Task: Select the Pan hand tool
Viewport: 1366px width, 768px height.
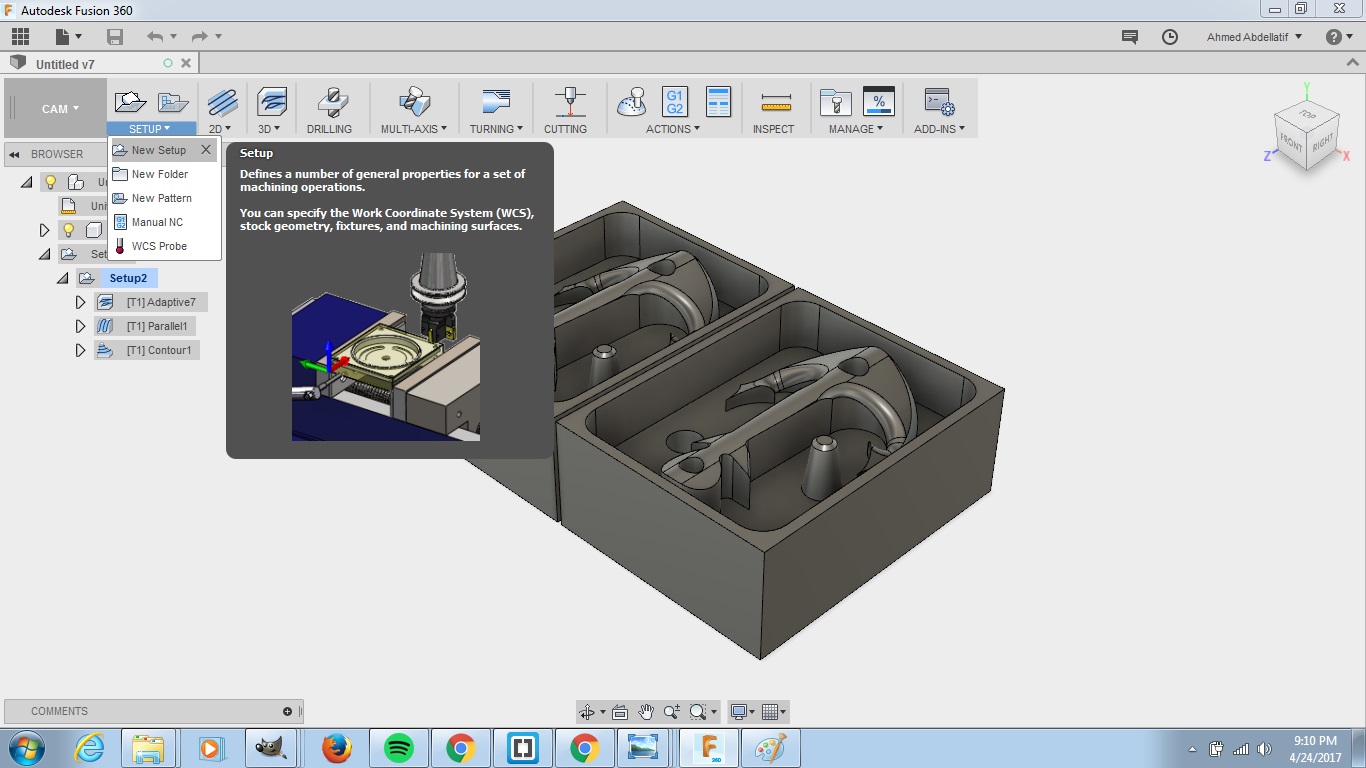Action: 646,712
